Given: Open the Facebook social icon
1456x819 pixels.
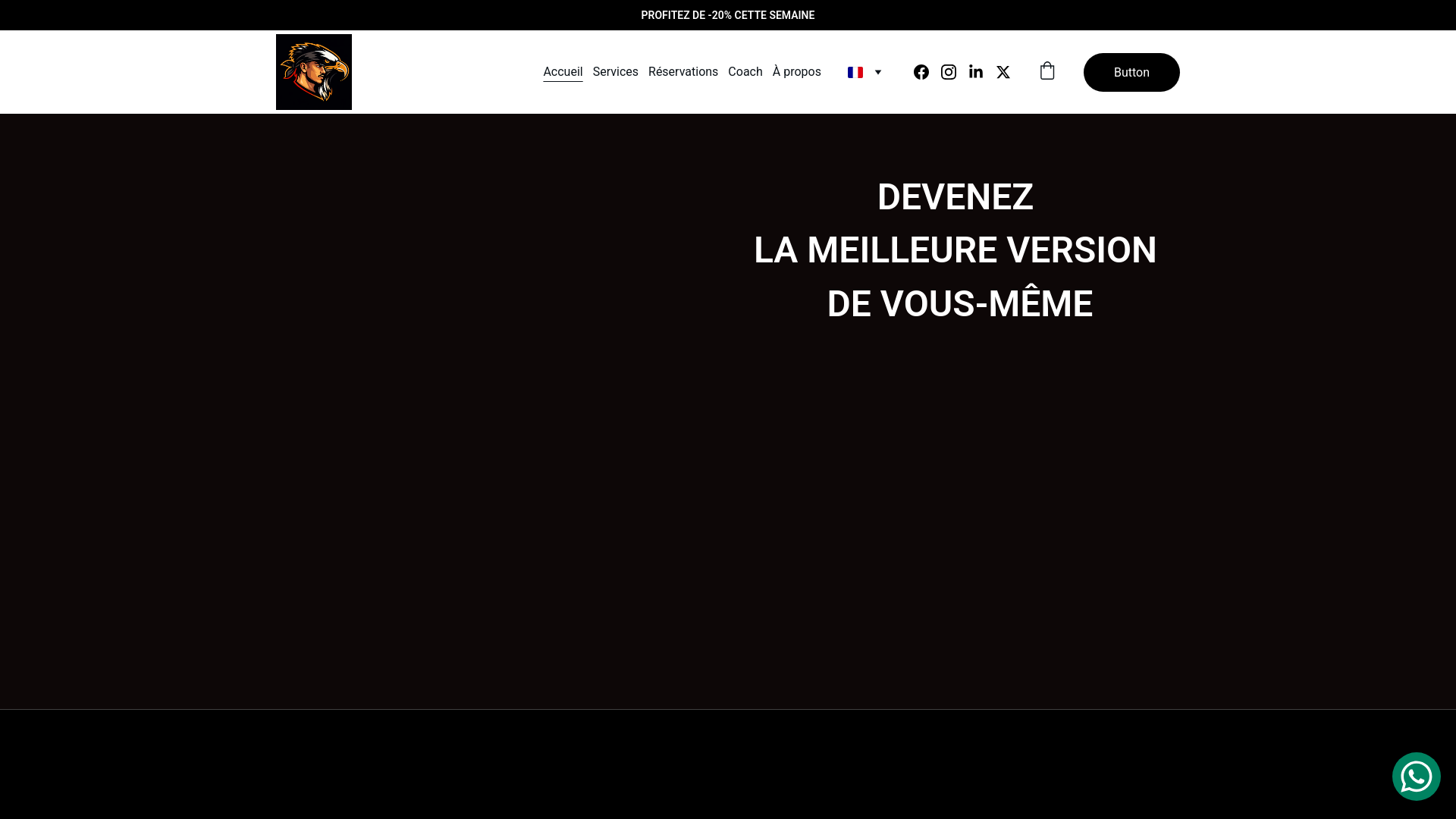Looking at the screenshot, I should (921, 72).
